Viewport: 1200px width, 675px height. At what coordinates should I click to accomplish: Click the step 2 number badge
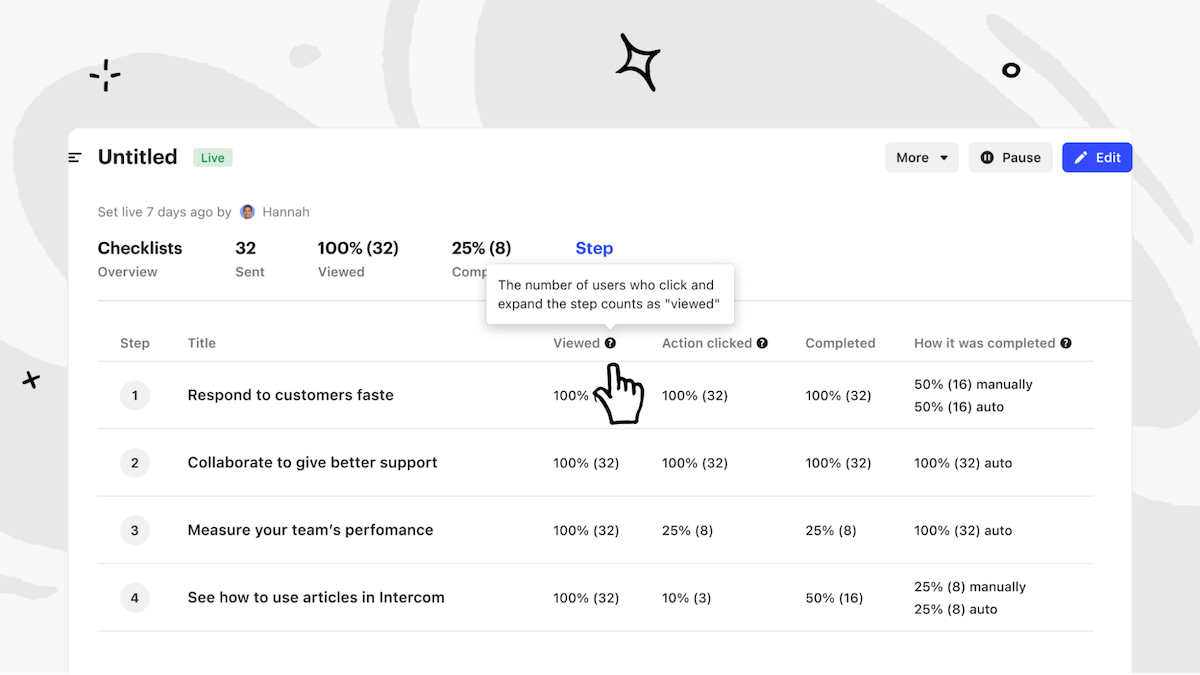click(x=135, y=463)
